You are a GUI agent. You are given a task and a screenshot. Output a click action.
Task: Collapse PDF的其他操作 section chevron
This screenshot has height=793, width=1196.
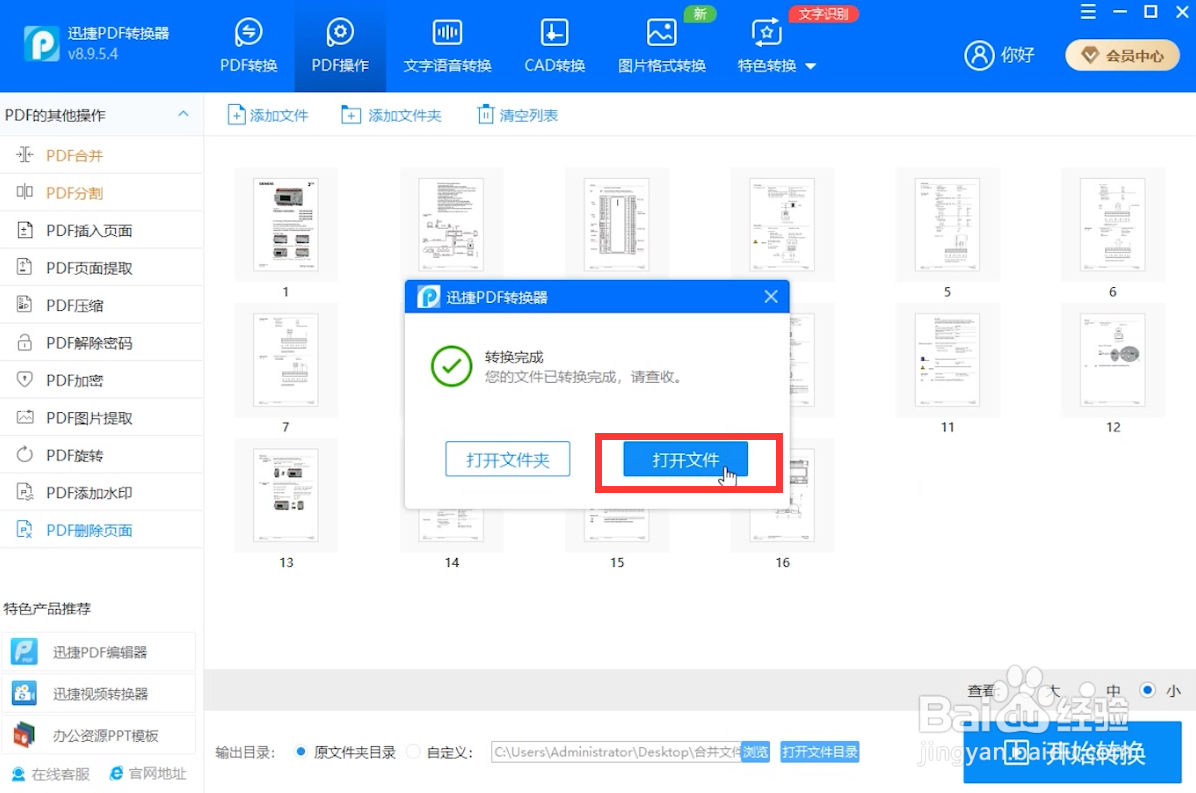pos(183,114)
